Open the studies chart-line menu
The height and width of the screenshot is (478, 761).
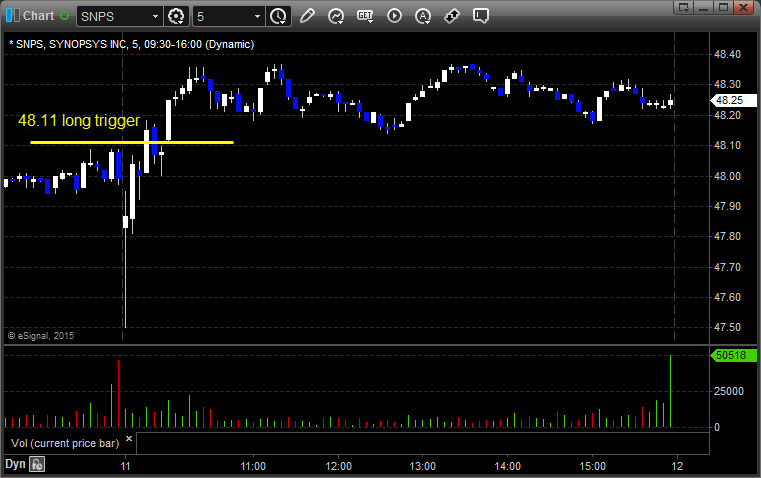pyautogui.click(x=336, y=16)
